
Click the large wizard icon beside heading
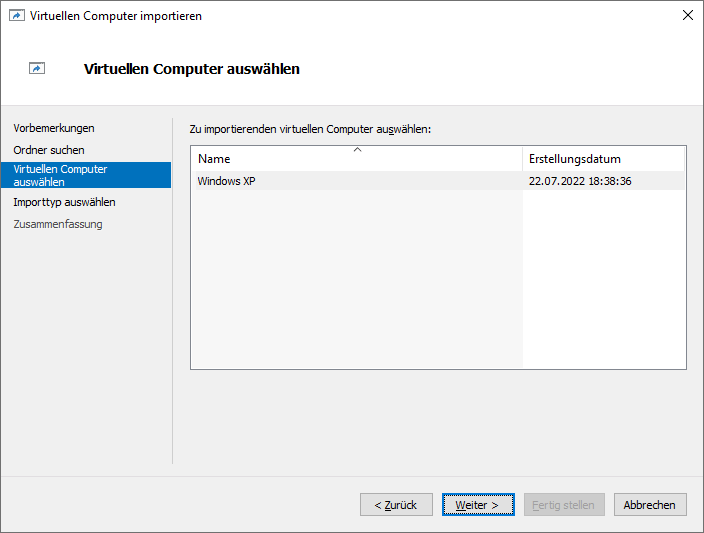(37, 68)
